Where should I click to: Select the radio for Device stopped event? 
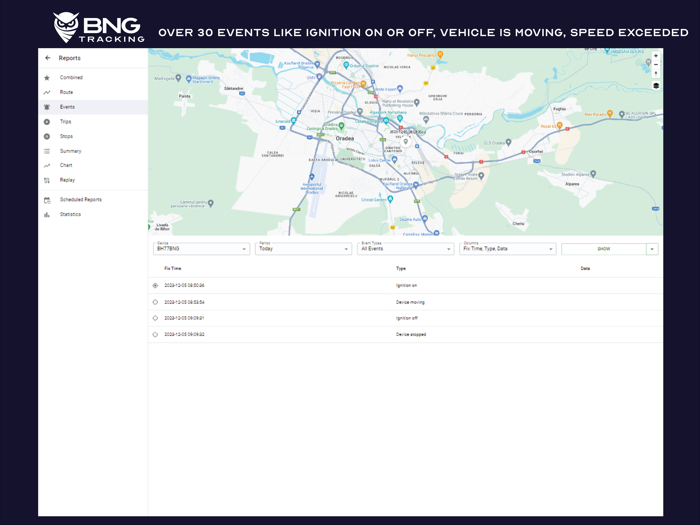click(x=155, y=334)
